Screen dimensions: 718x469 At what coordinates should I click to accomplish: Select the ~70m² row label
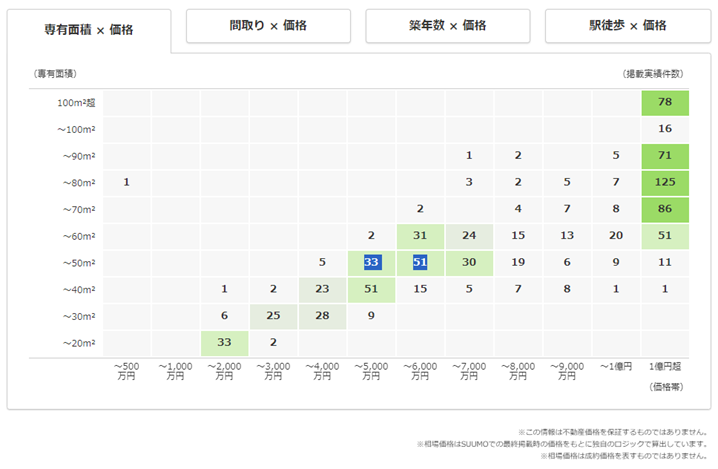tap(79, 210)
